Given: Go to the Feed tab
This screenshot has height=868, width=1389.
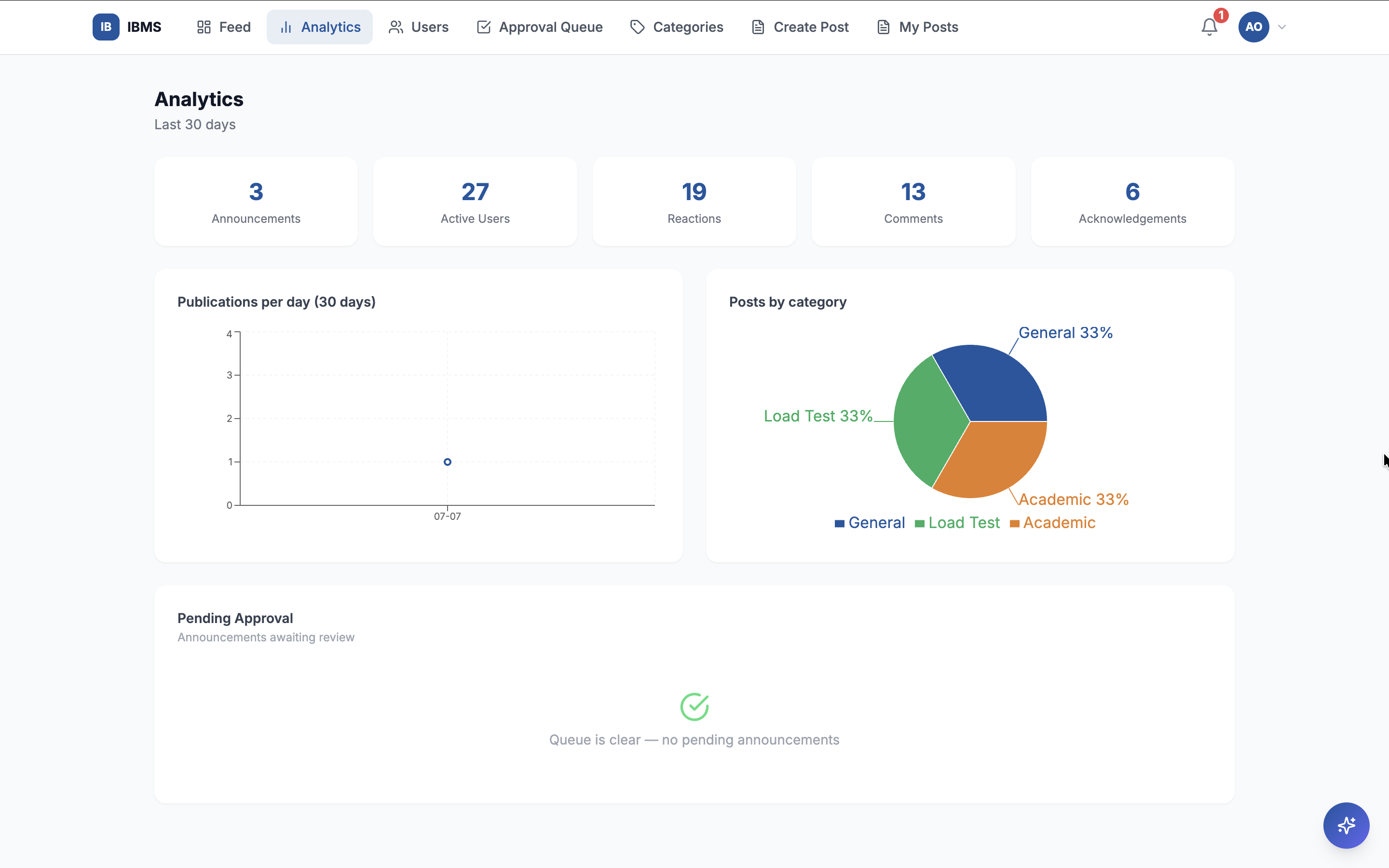Looking at the screenshot, I should coord(223,27).
